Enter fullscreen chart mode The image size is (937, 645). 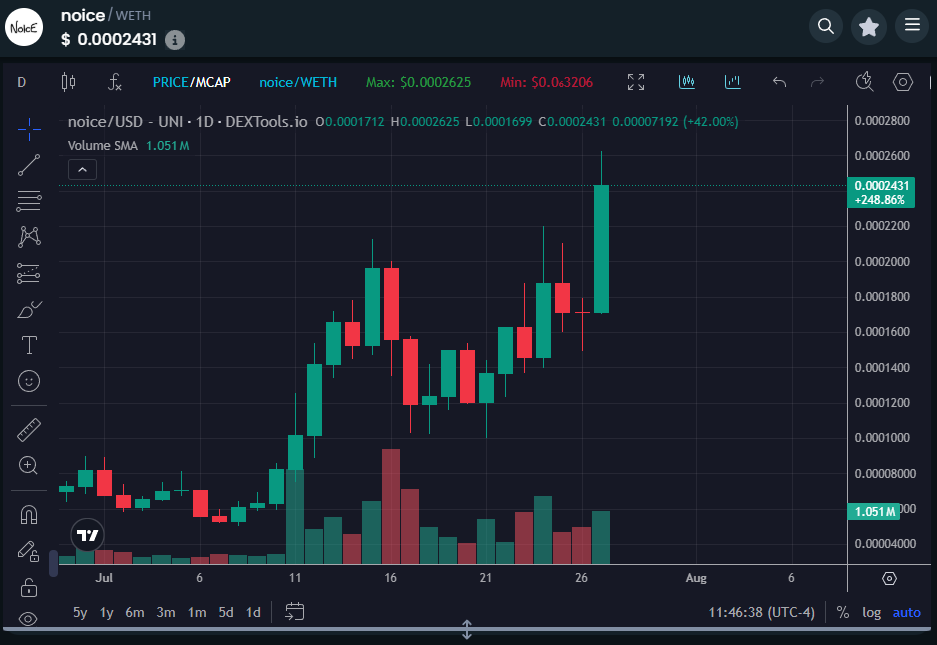[636, 82]
